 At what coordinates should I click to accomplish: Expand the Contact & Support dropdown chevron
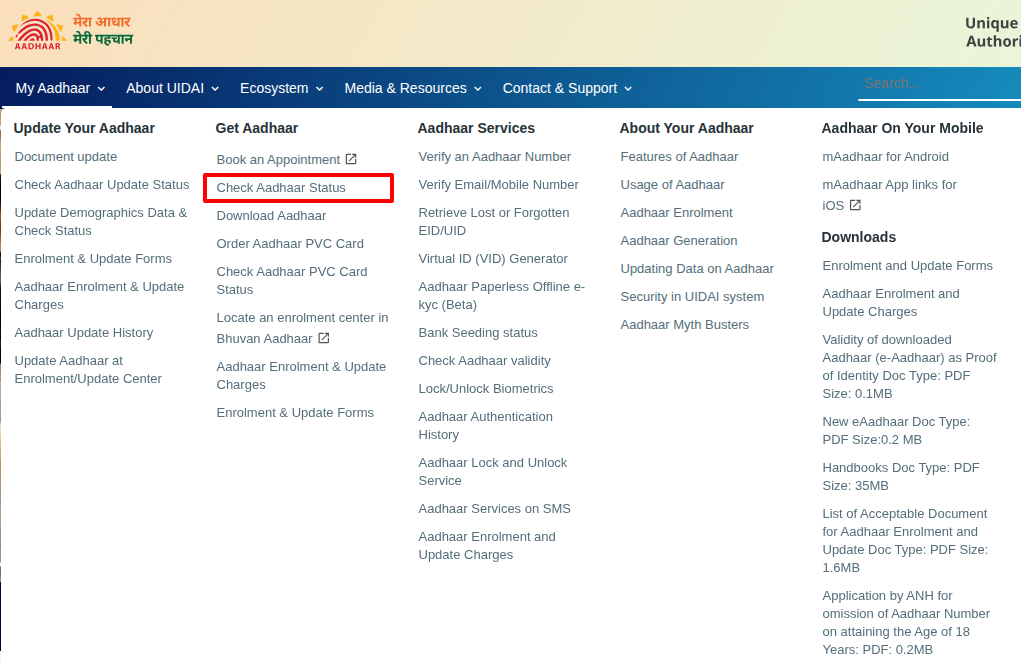click(x=628, y=89)
